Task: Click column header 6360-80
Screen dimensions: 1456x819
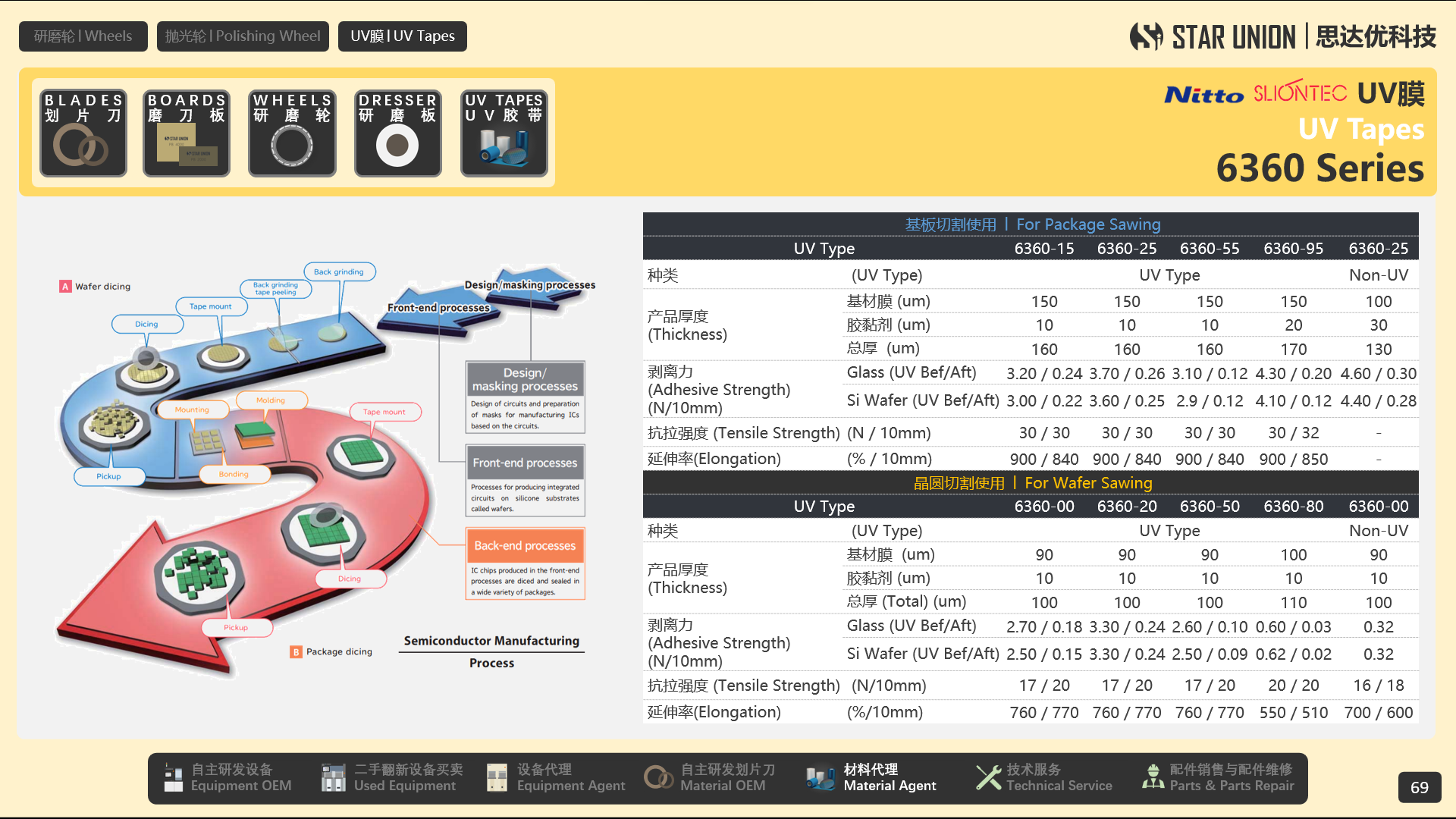Action: click(x=1293, y=507)
